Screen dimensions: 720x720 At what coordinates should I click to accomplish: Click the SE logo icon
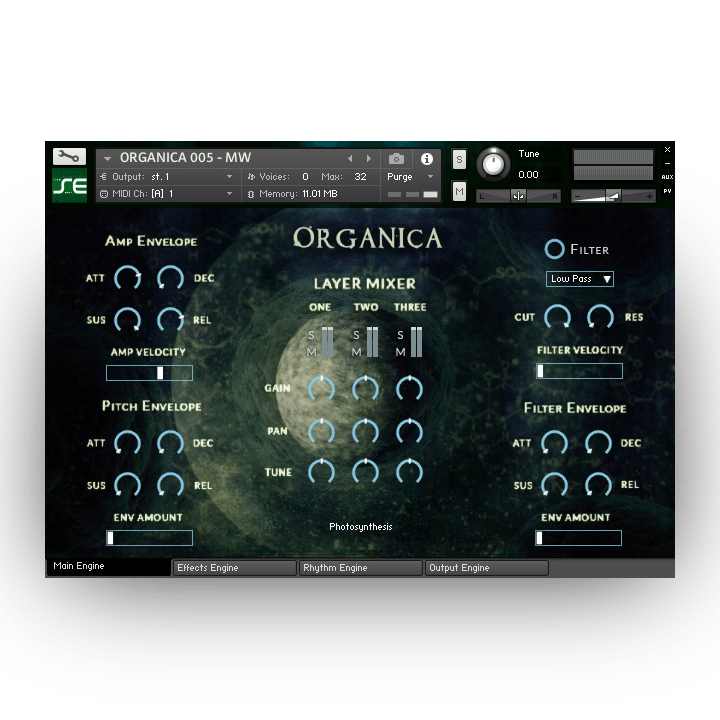69,185
